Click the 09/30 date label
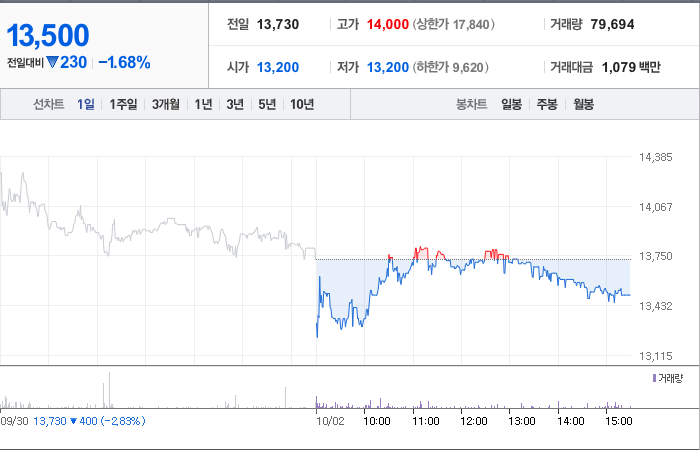This screenshot has width=700, height=450. pos(15,421)
